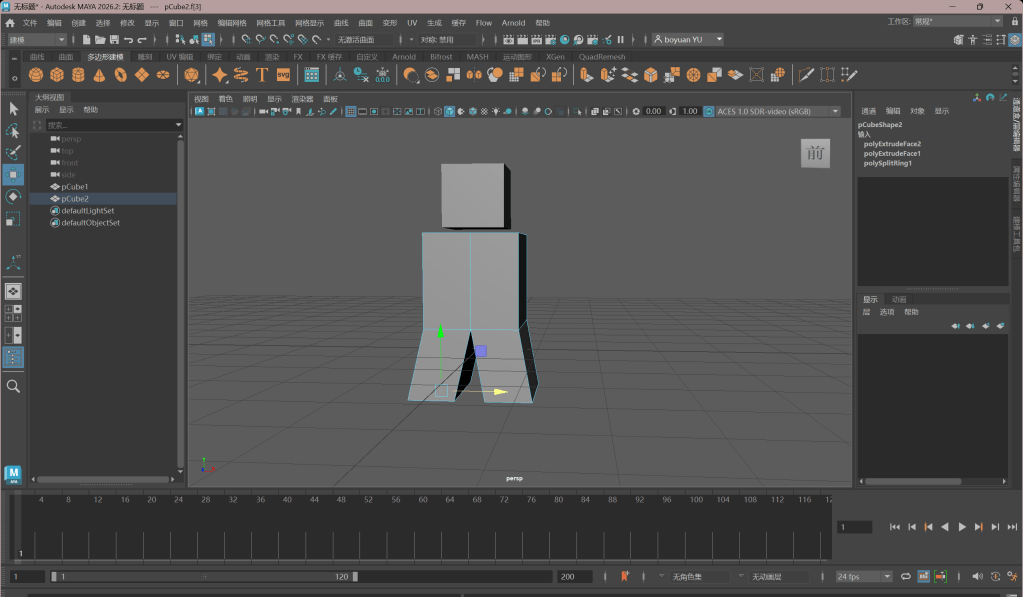Click the play forward button
The width and height of the screenshot is (1023, 597).
tap(962, 527)
